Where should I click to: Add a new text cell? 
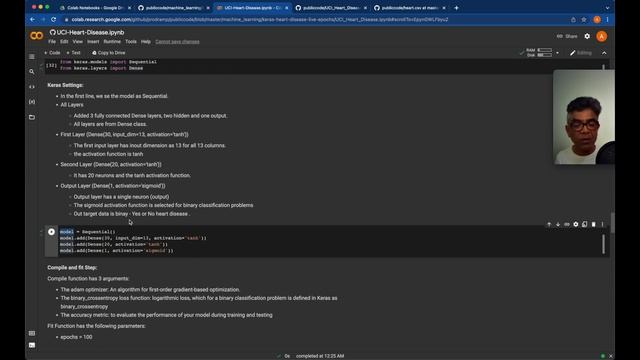73,53
